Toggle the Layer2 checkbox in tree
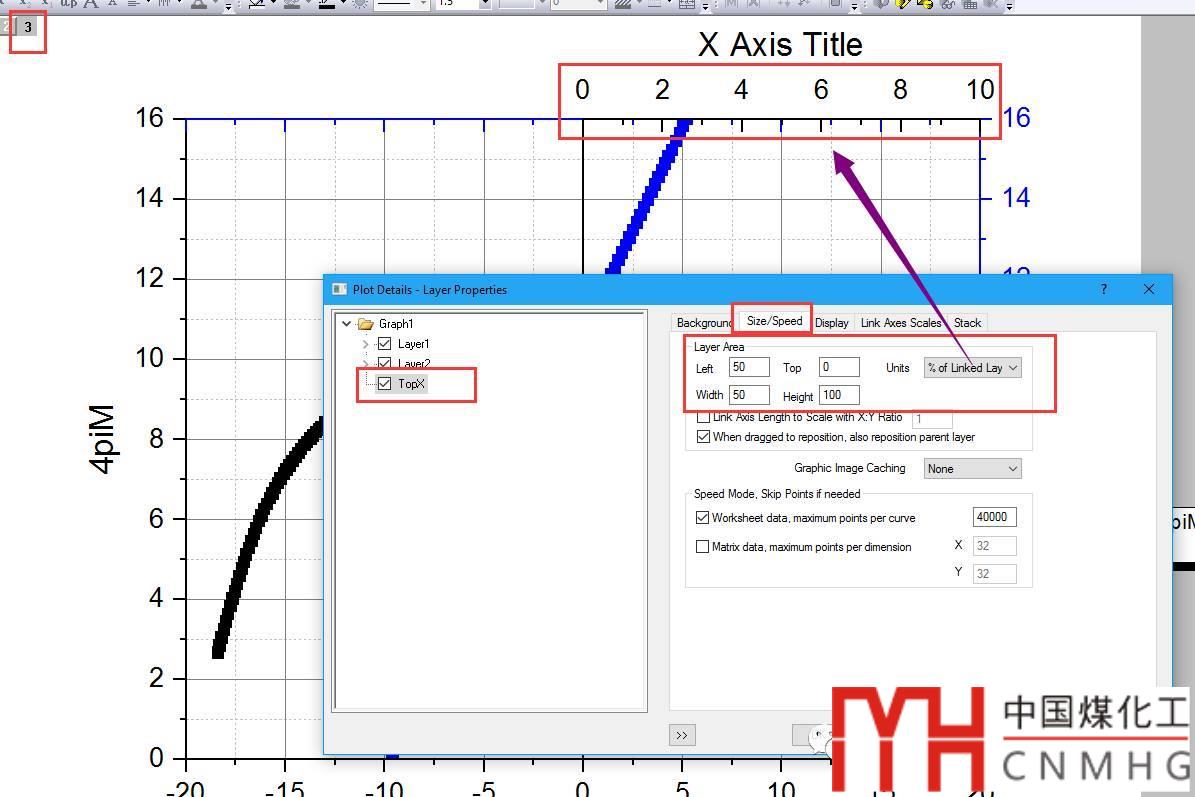The image size is (1195, 797). click(x=385, y=363)
